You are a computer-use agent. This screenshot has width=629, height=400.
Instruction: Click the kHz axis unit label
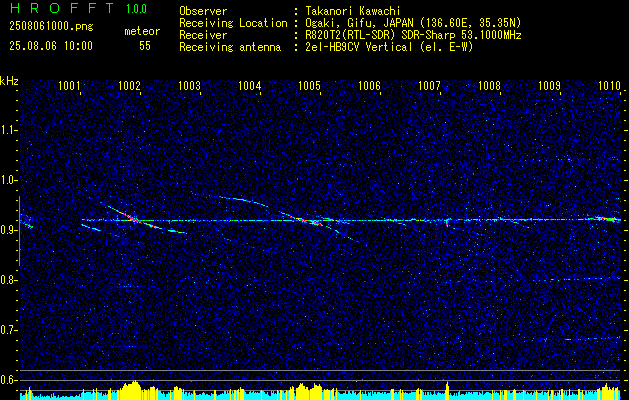pos(9,81)
